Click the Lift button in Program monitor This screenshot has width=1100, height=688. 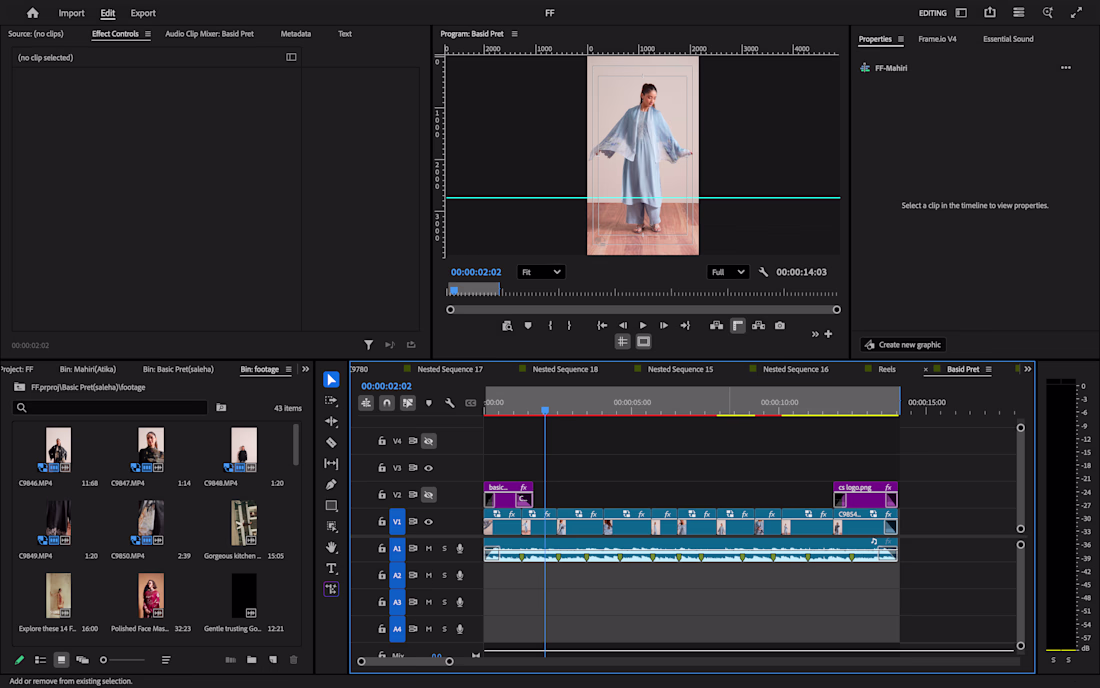(716, 325)
